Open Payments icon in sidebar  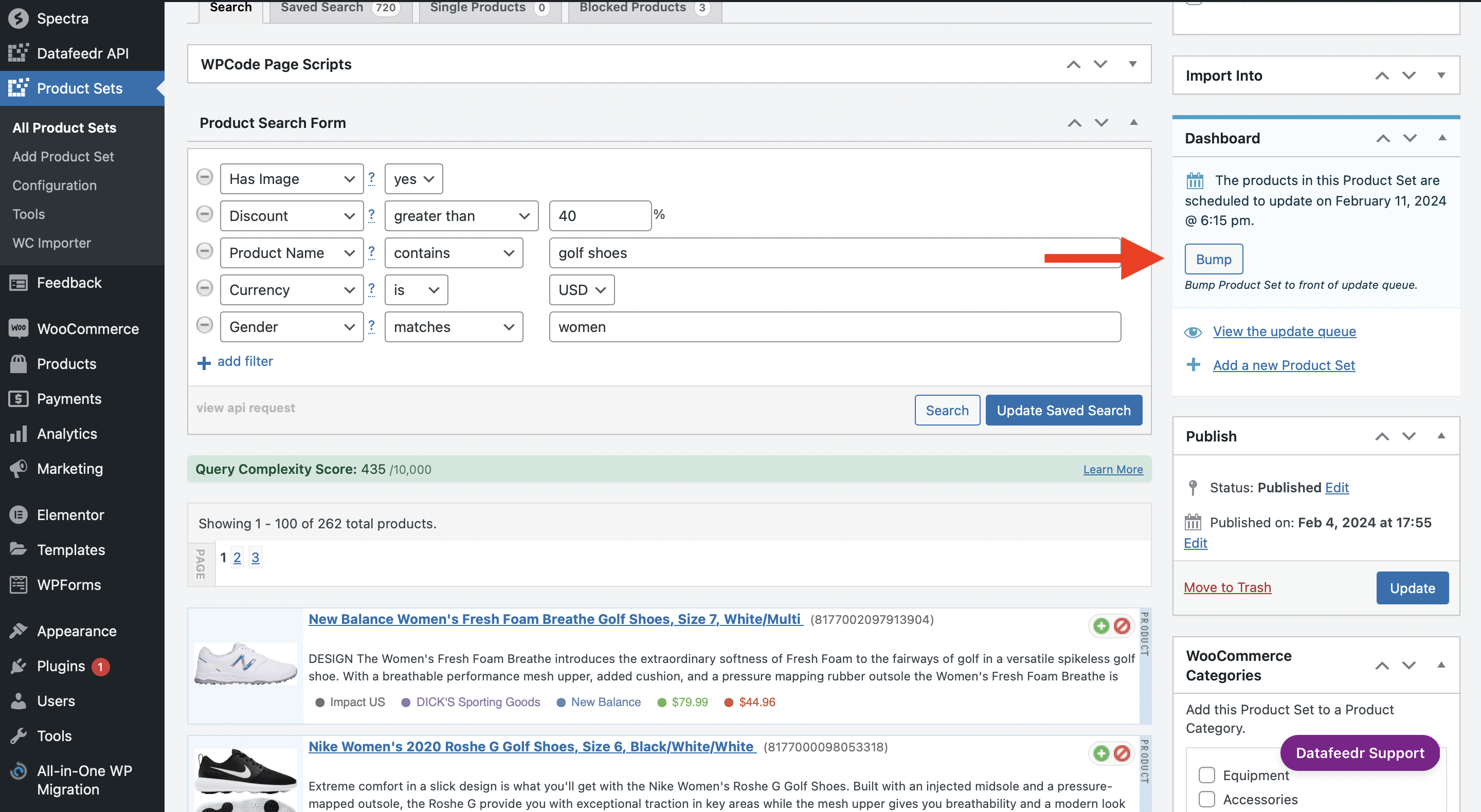(19, 399)
